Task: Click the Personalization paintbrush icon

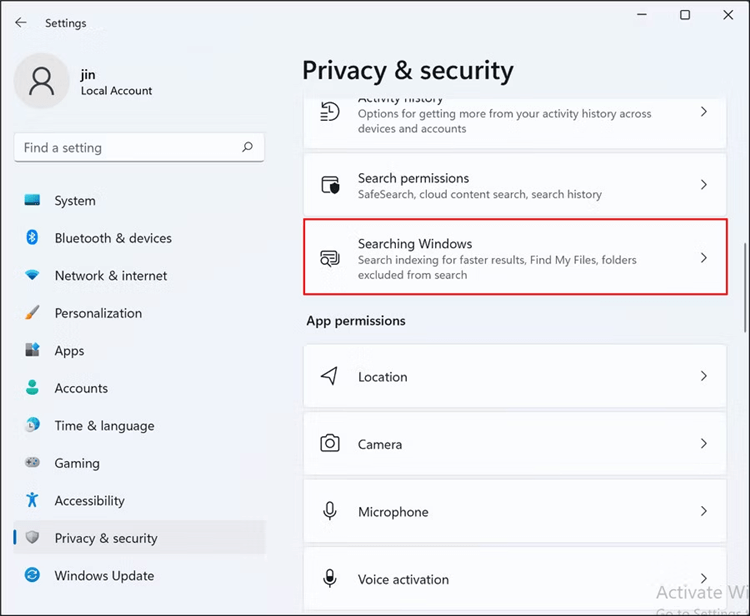Action: pyautogui.click(x=32, y=312)
